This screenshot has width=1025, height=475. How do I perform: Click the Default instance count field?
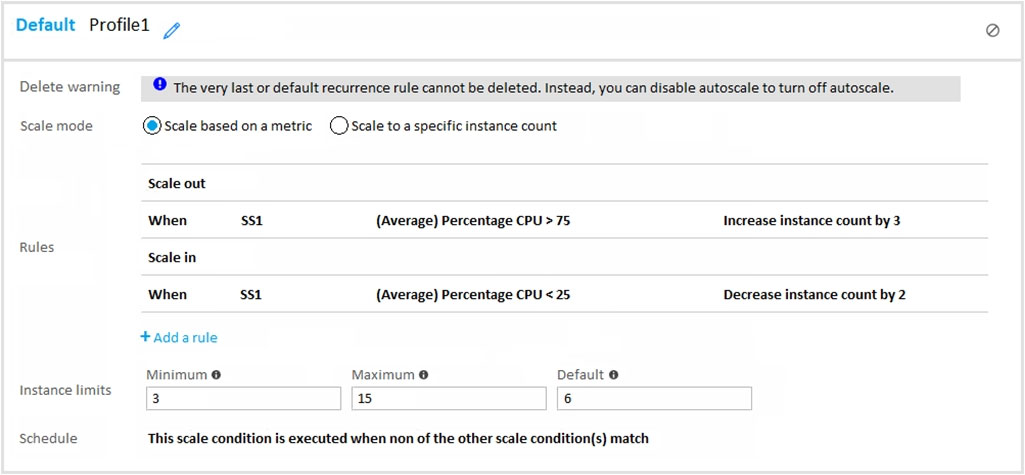click(x=654, y=399)
